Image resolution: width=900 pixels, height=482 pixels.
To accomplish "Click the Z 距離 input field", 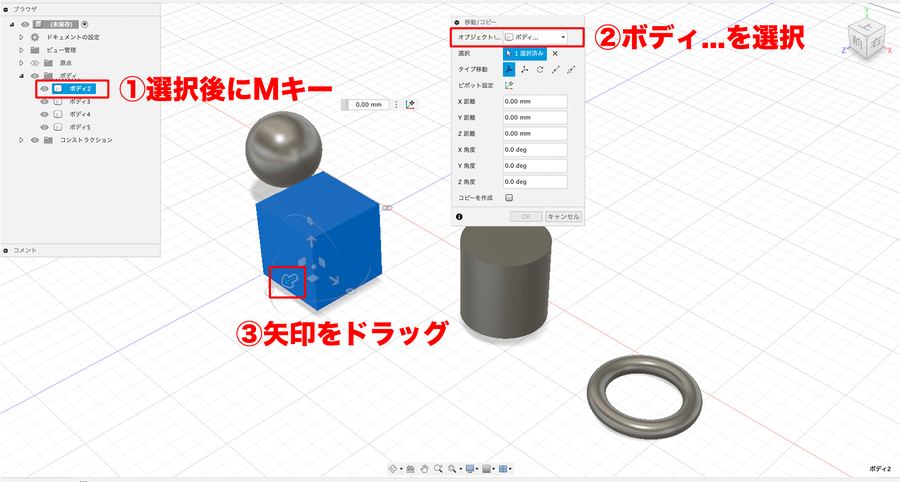I will pyautogui.click(x=535, y=134).
